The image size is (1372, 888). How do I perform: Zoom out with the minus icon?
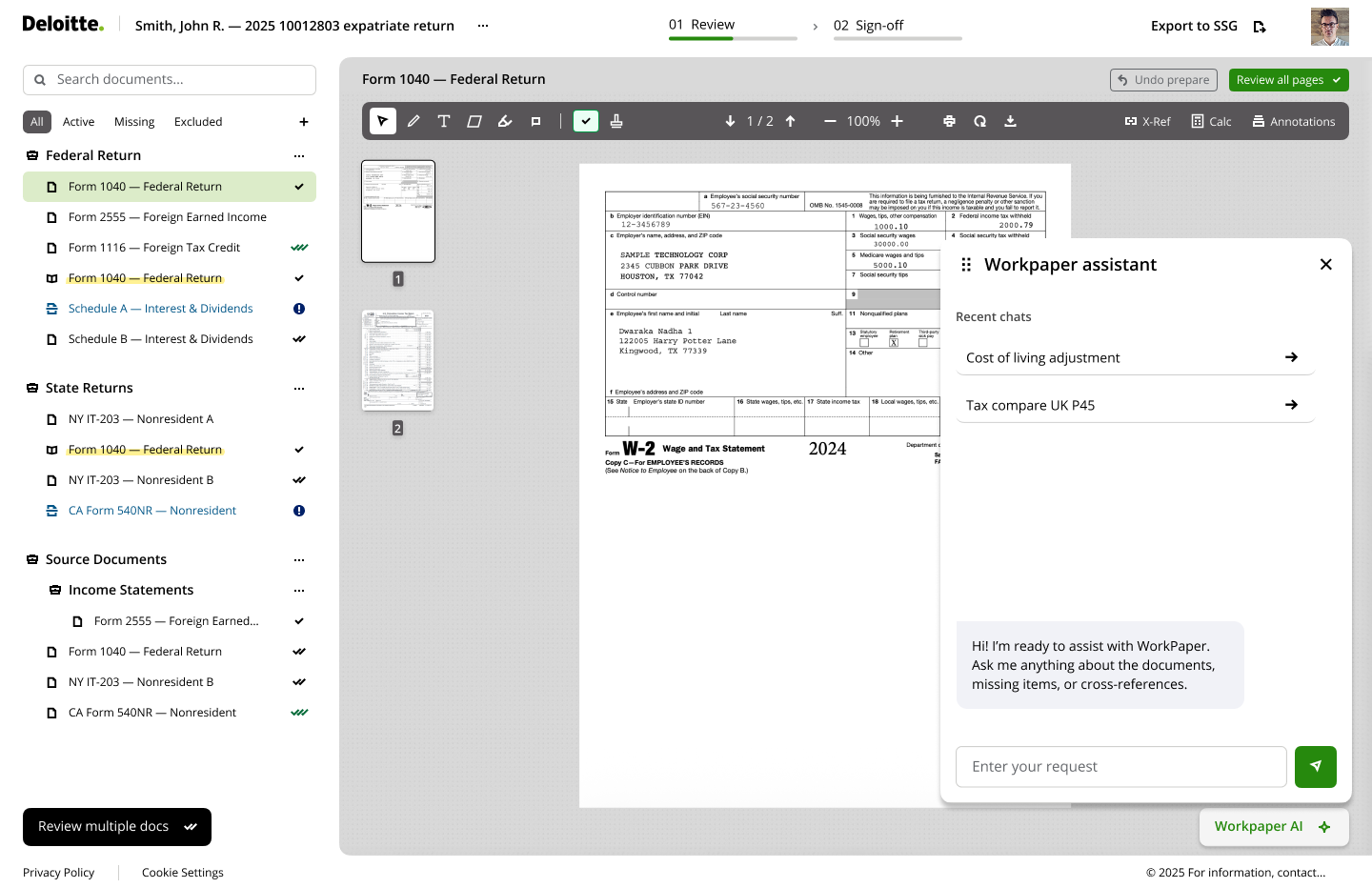tap(830, 121)
